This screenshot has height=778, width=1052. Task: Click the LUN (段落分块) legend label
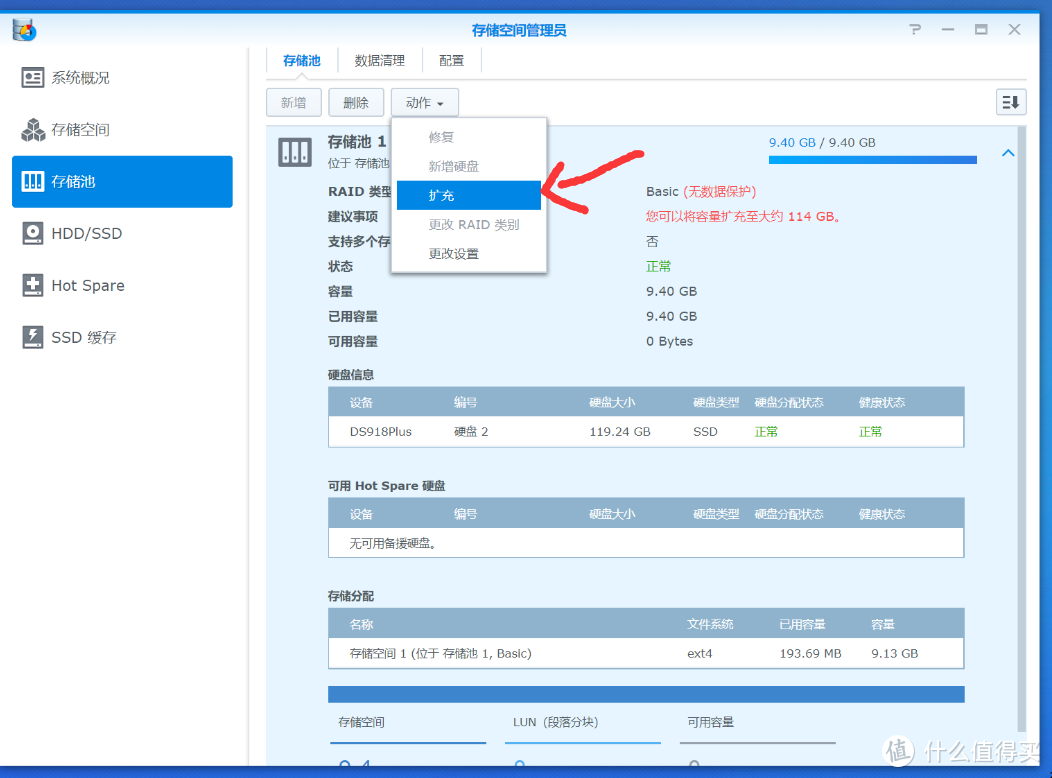[556, 722]
